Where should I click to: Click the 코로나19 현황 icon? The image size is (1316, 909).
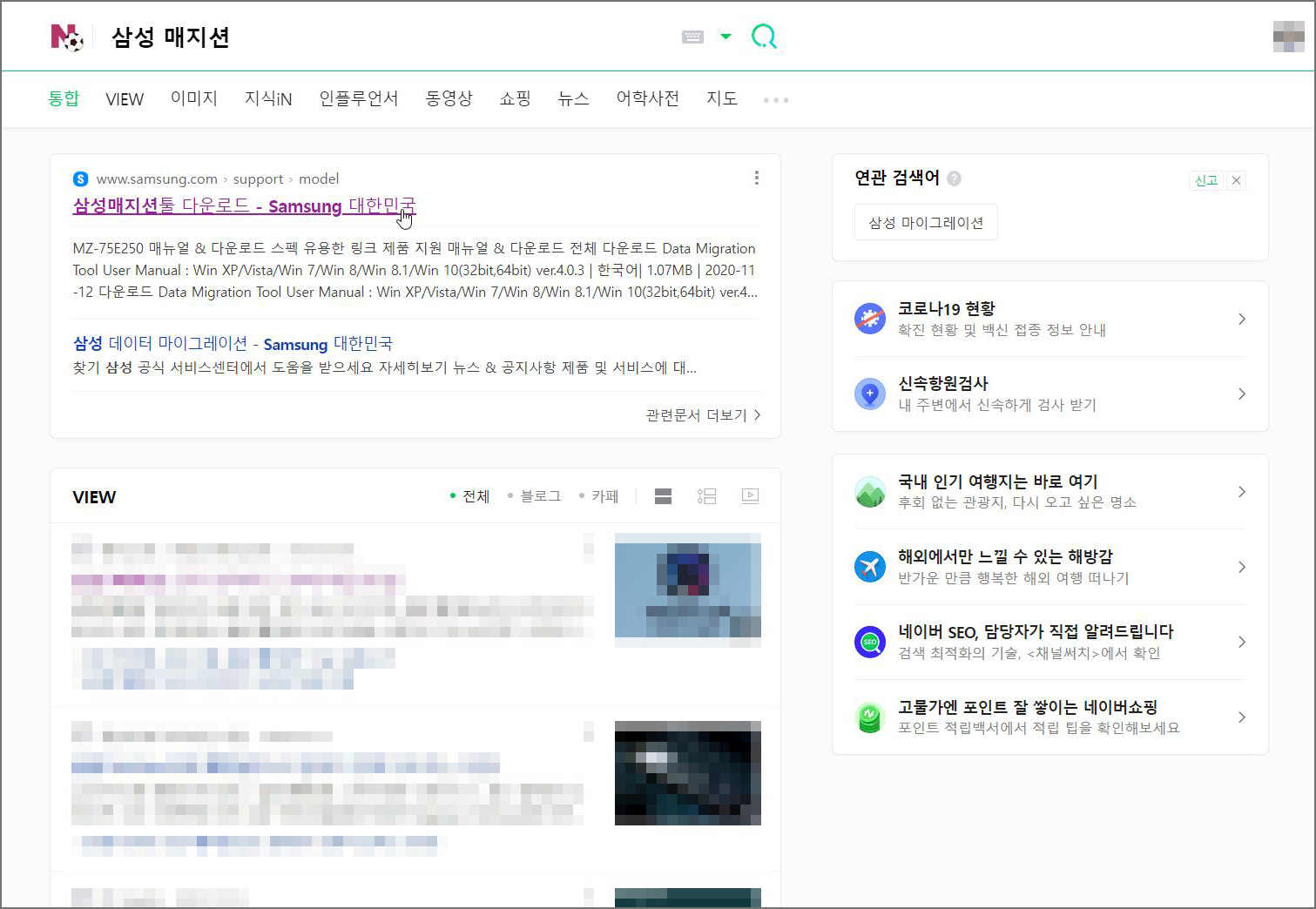(x=870, y=319)
